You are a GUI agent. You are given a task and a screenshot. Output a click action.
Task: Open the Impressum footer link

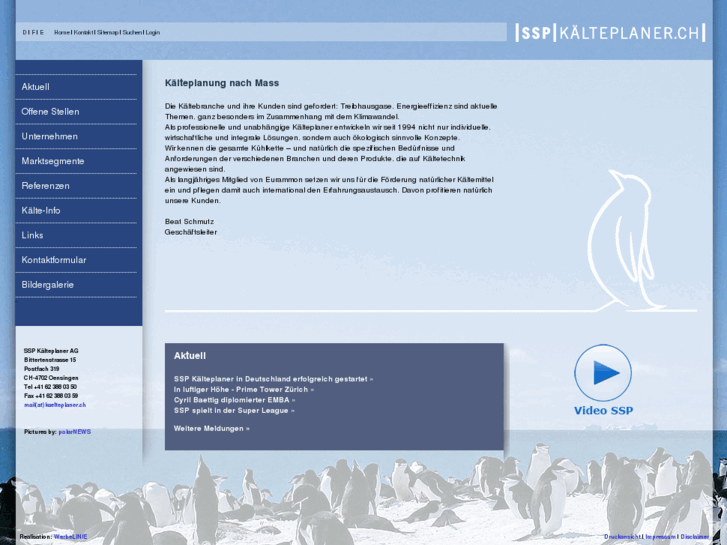[x=660, y=537]
